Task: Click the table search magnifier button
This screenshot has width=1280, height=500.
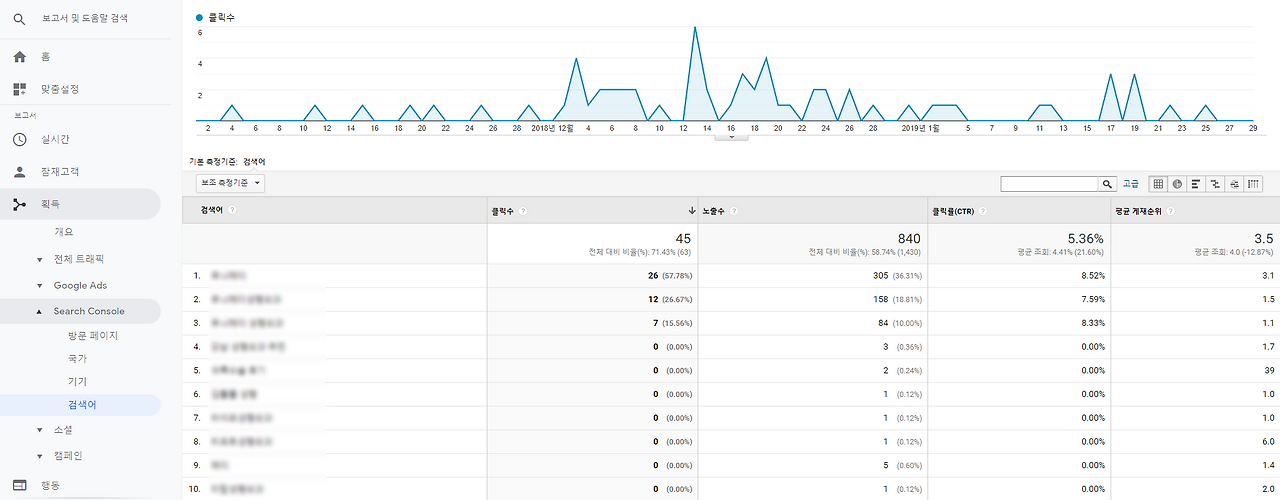Action: [1107, 184]
